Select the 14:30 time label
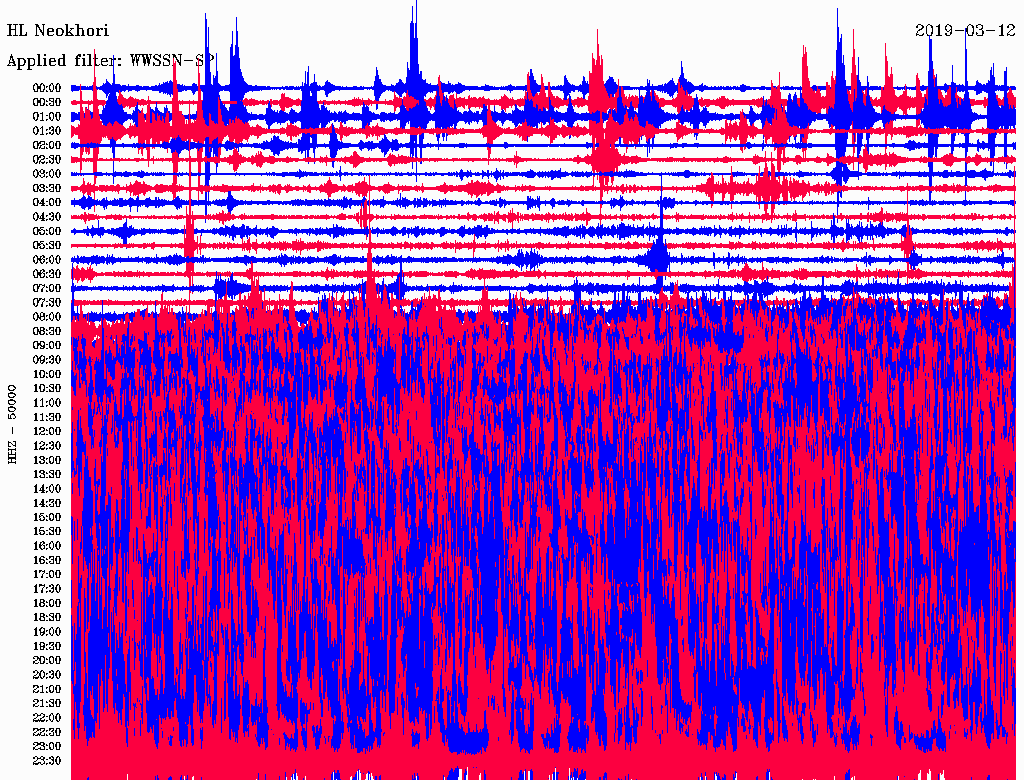Image resolution: width=1024 pixels, height=780 pixels. (x=47, y=503)
